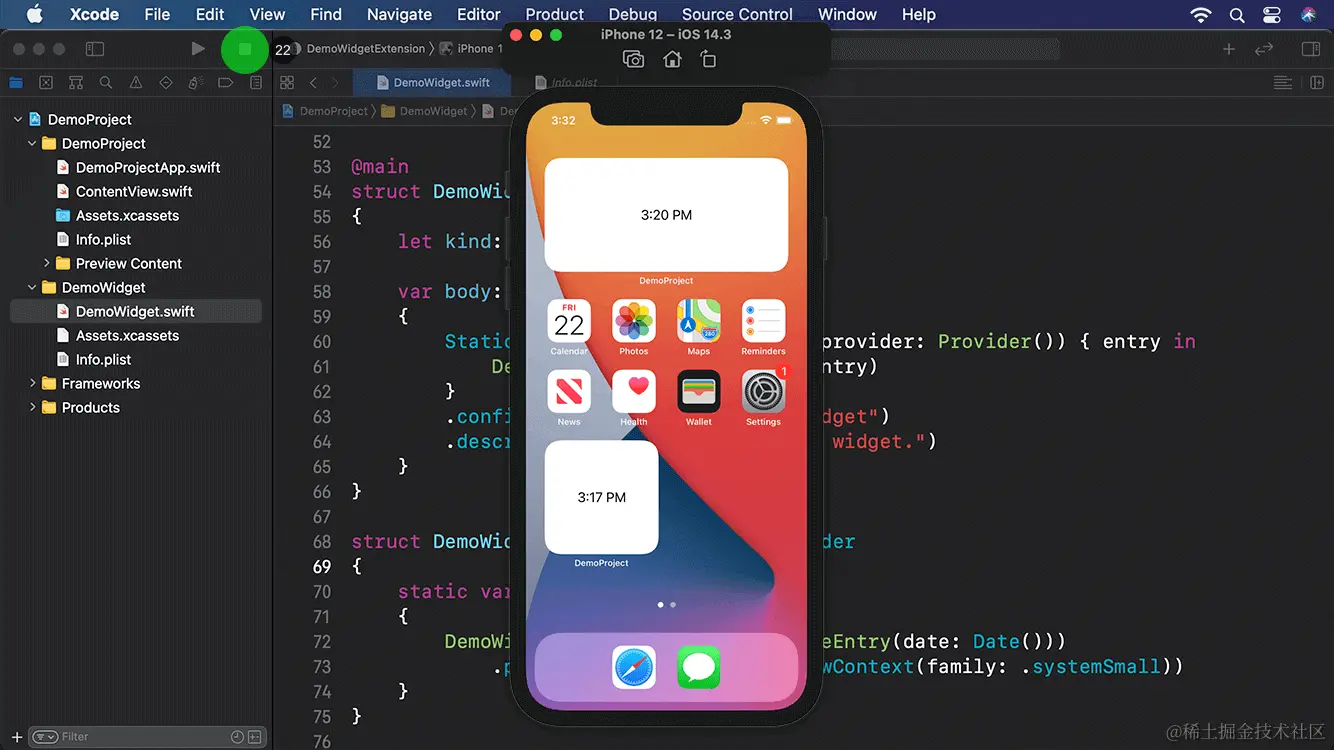The height and width of the screenshot is (750, 1334).
Task: Open the Debug menu
Action: coord(633,14)
